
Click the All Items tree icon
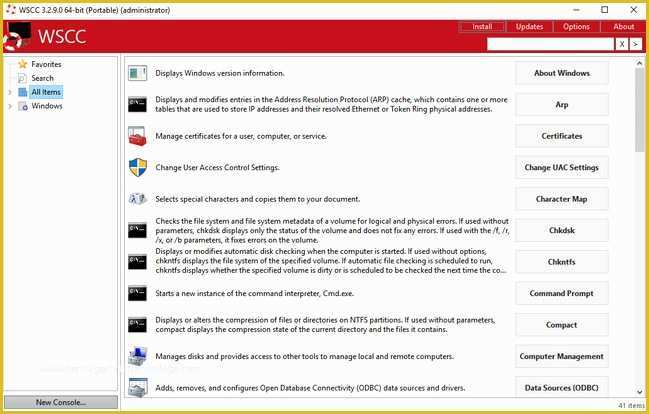coord(23,92)
